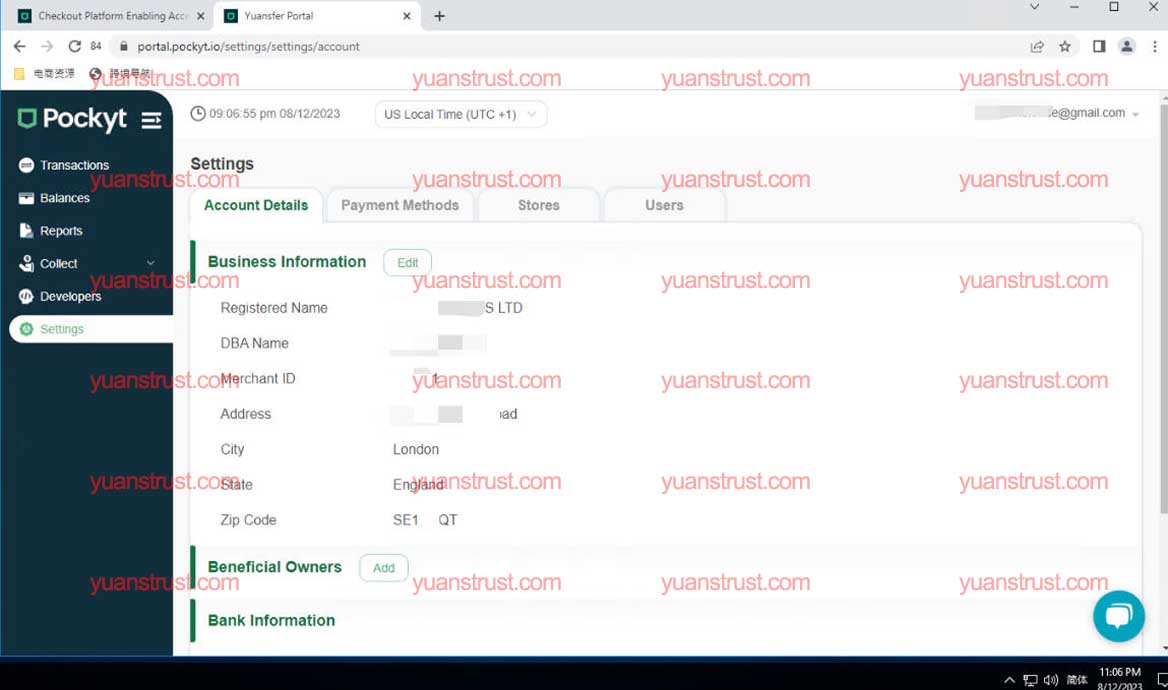The image size is (1168, 690).
Task: Open volume control in system tray
Action: [1051, 680]
